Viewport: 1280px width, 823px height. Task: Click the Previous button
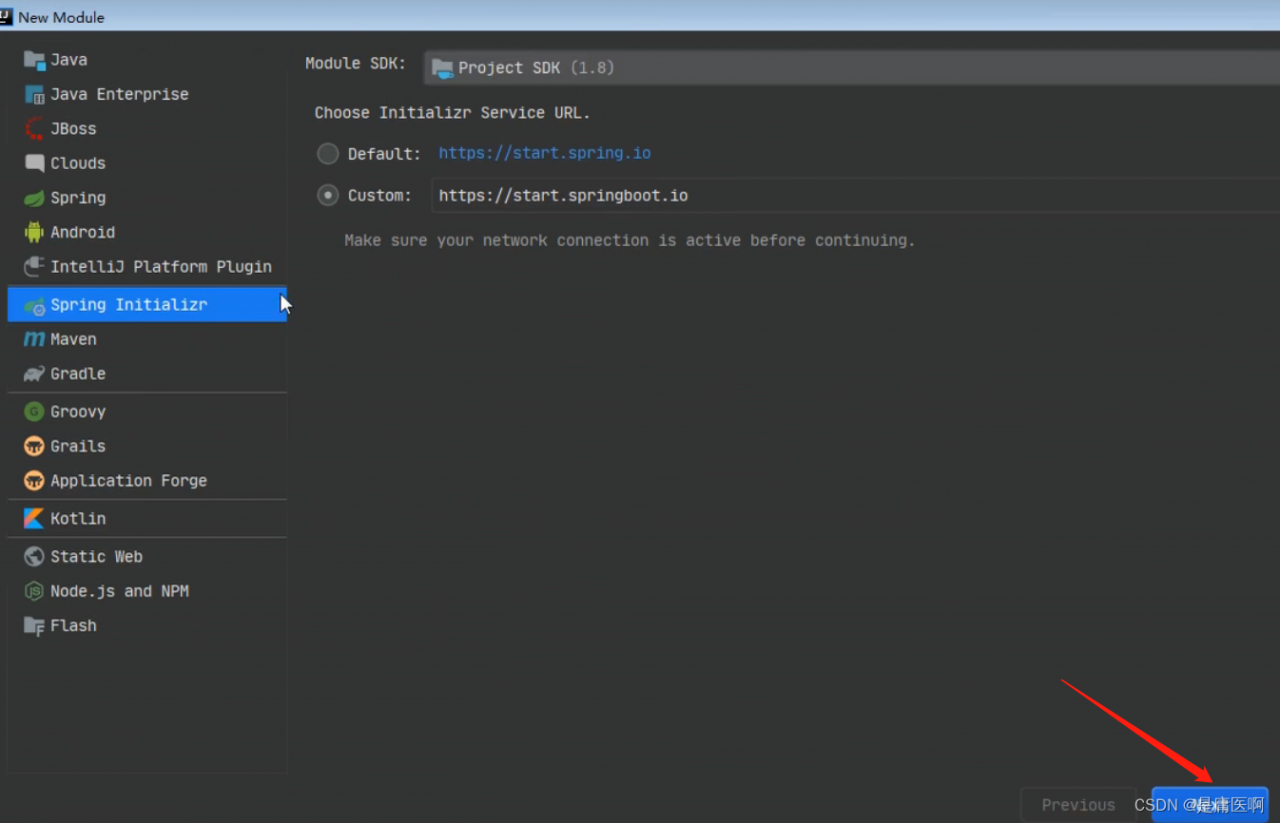(1078, 805)
